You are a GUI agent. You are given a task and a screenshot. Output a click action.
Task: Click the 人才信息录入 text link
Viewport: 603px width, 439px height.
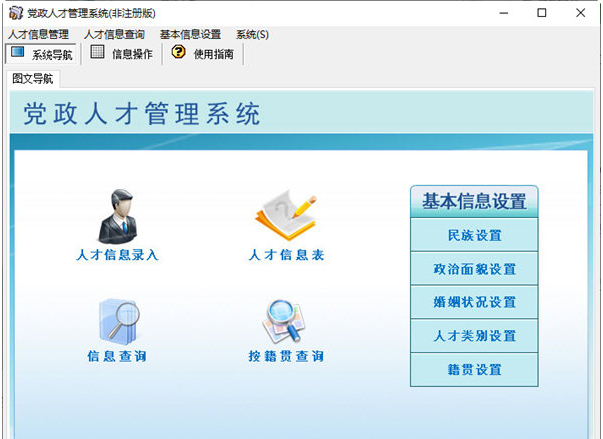pyautogui.click(x=117, y=255)
